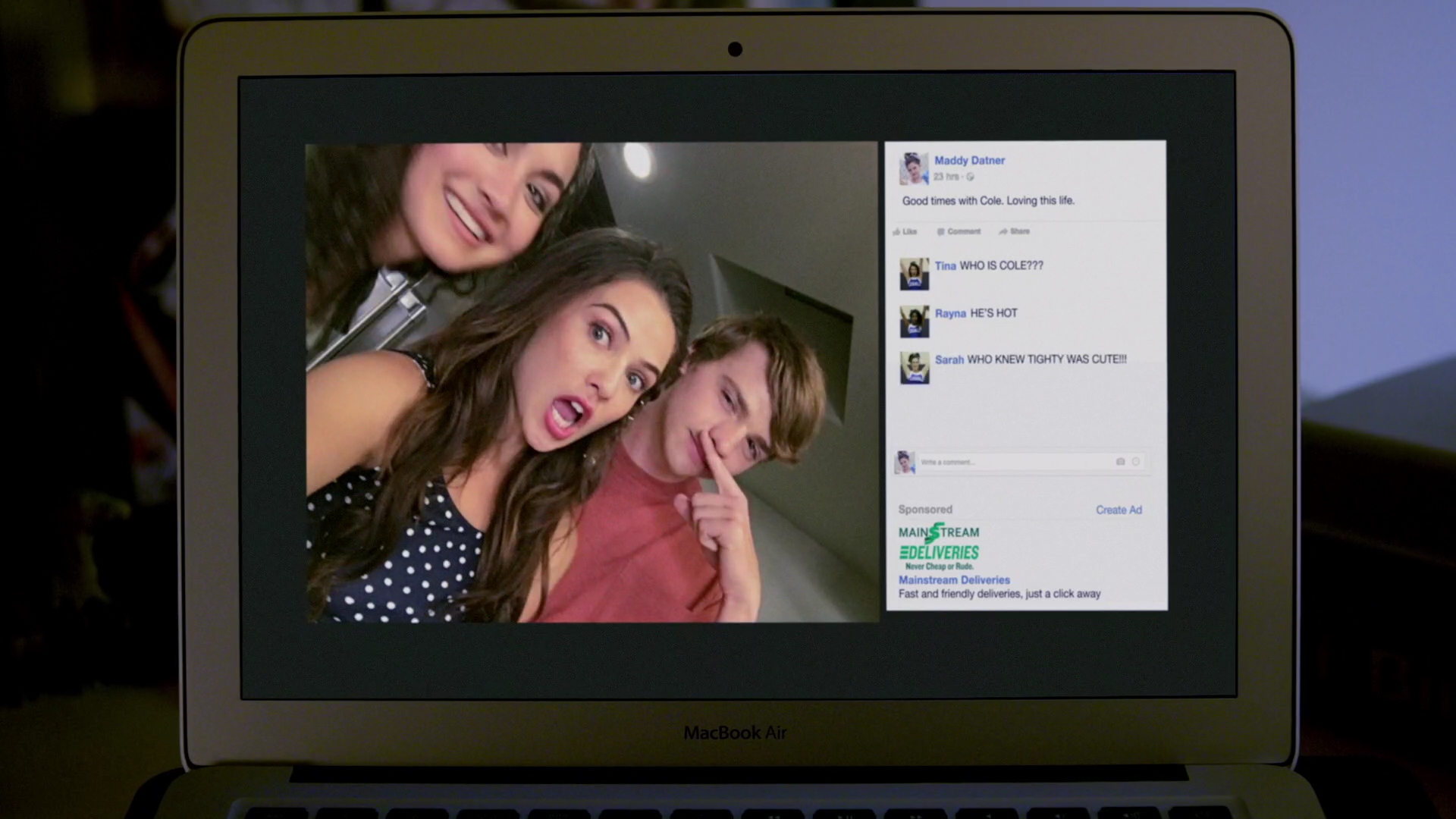Open Maddy Datner's profile picture
1456x819 pixels.
914,168
